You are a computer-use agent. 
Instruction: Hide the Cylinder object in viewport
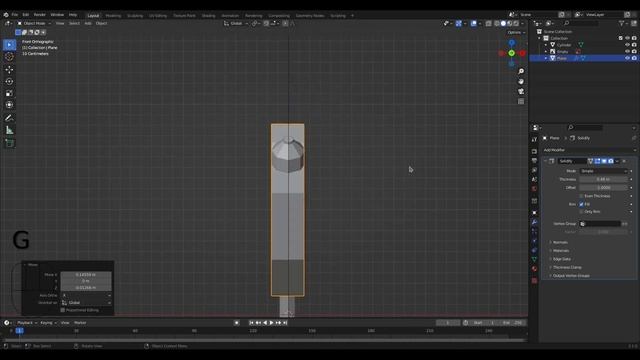coord(627,45)
